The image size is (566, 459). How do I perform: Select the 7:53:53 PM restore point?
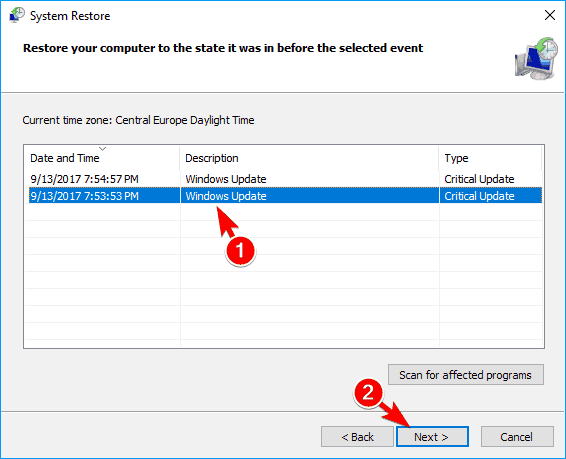tap(283, 196)
